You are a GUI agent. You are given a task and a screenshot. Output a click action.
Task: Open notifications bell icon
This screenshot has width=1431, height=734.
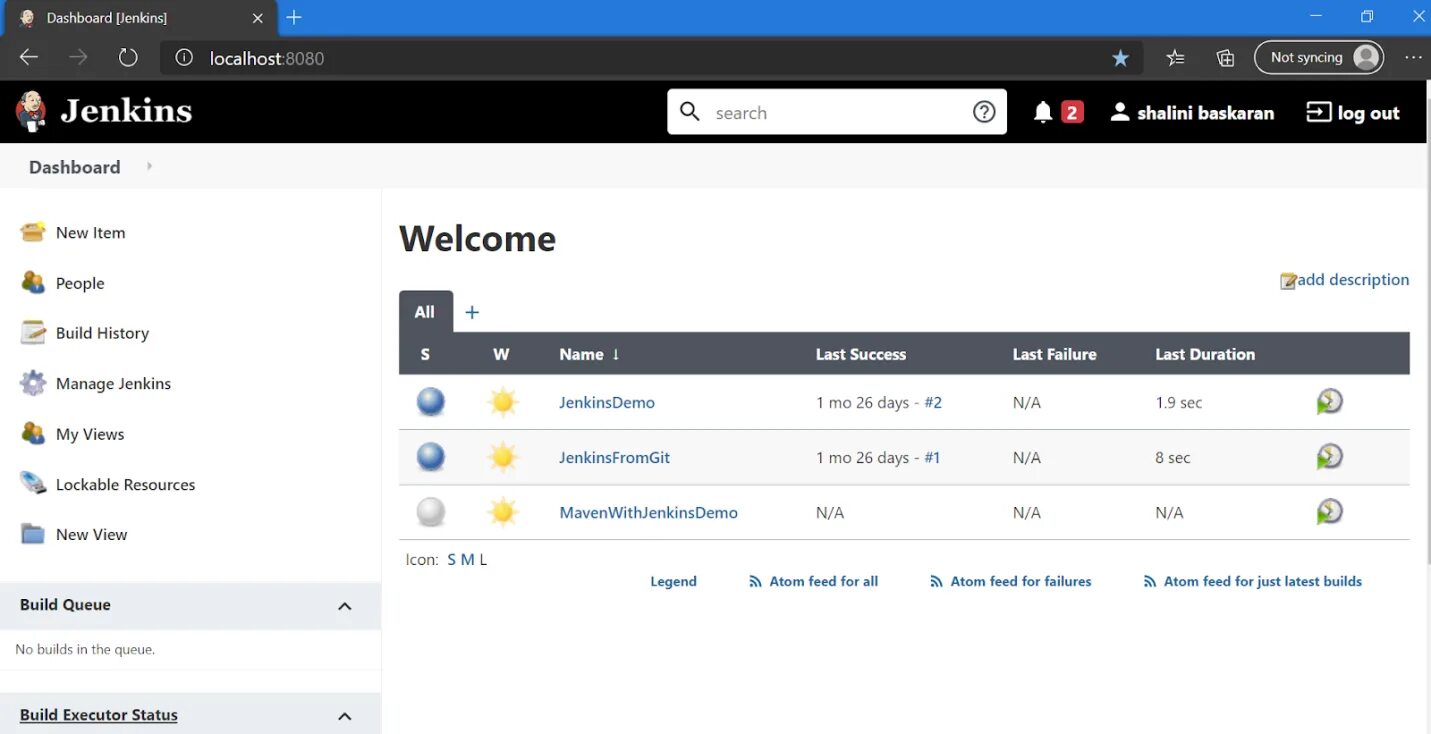point(1043,112)
